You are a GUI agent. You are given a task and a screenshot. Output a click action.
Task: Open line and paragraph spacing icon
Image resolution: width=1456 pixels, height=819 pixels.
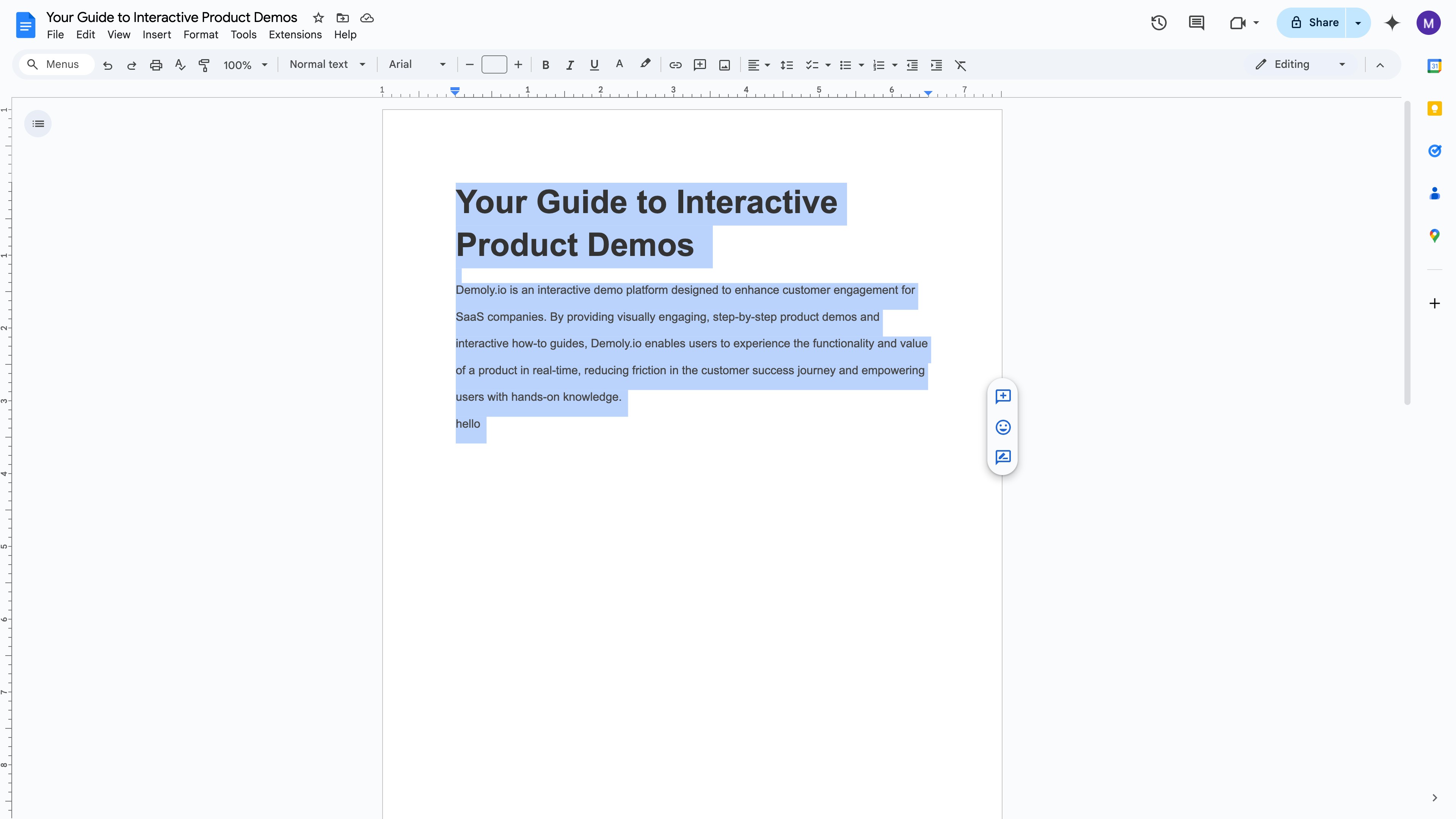pos(786,66)
